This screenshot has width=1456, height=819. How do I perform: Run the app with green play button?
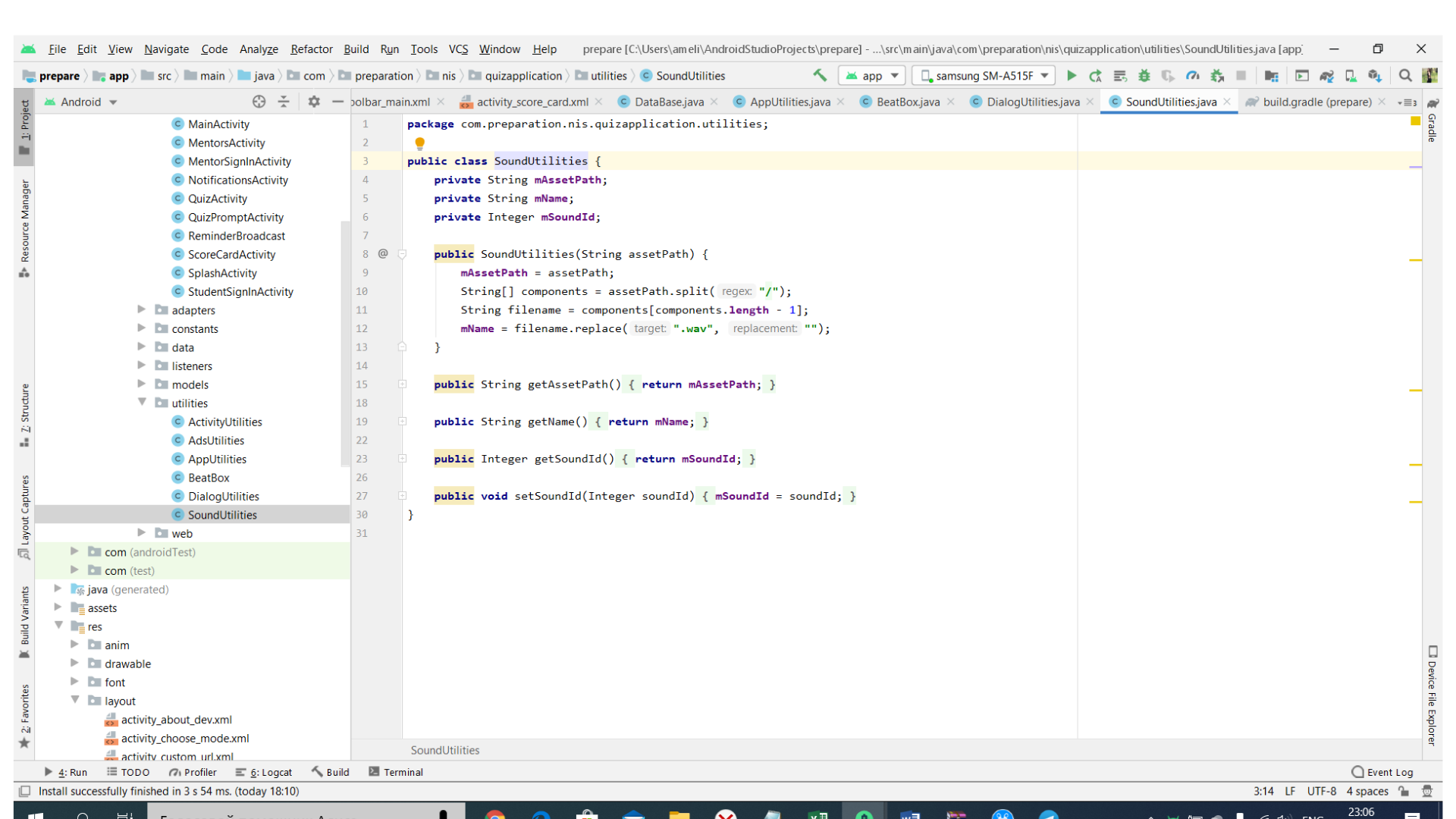pos(1072,75)
